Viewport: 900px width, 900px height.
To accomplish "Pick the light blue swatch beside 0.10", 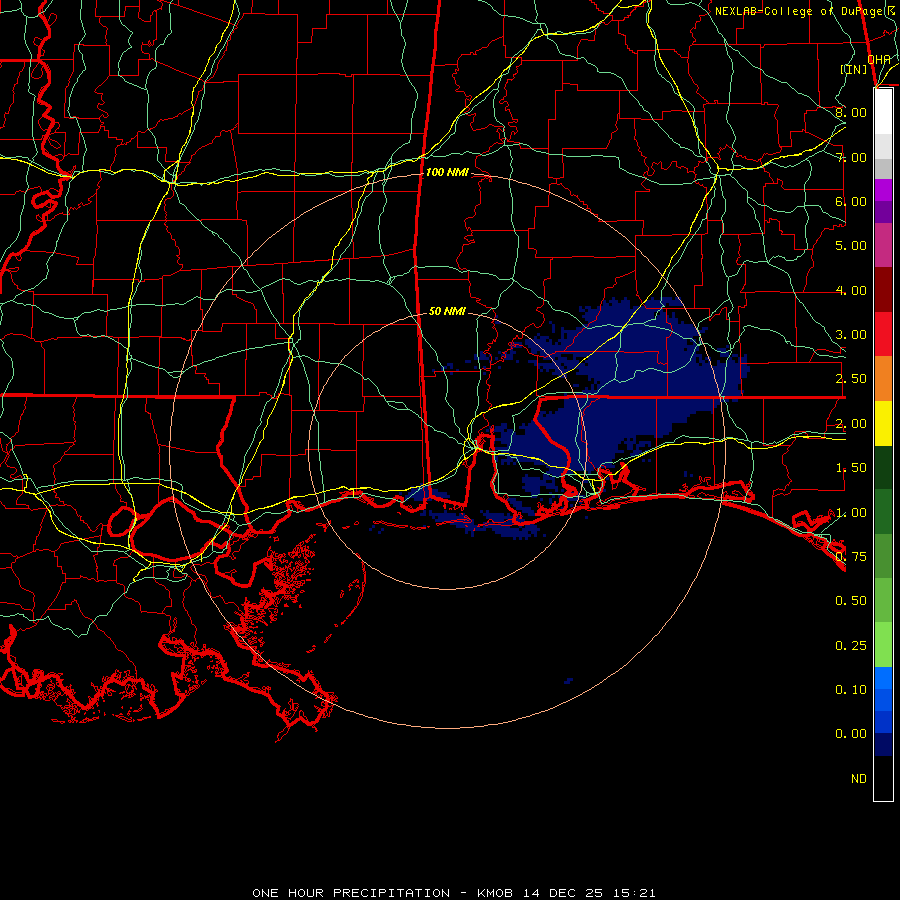I will (x=883, y=678).
